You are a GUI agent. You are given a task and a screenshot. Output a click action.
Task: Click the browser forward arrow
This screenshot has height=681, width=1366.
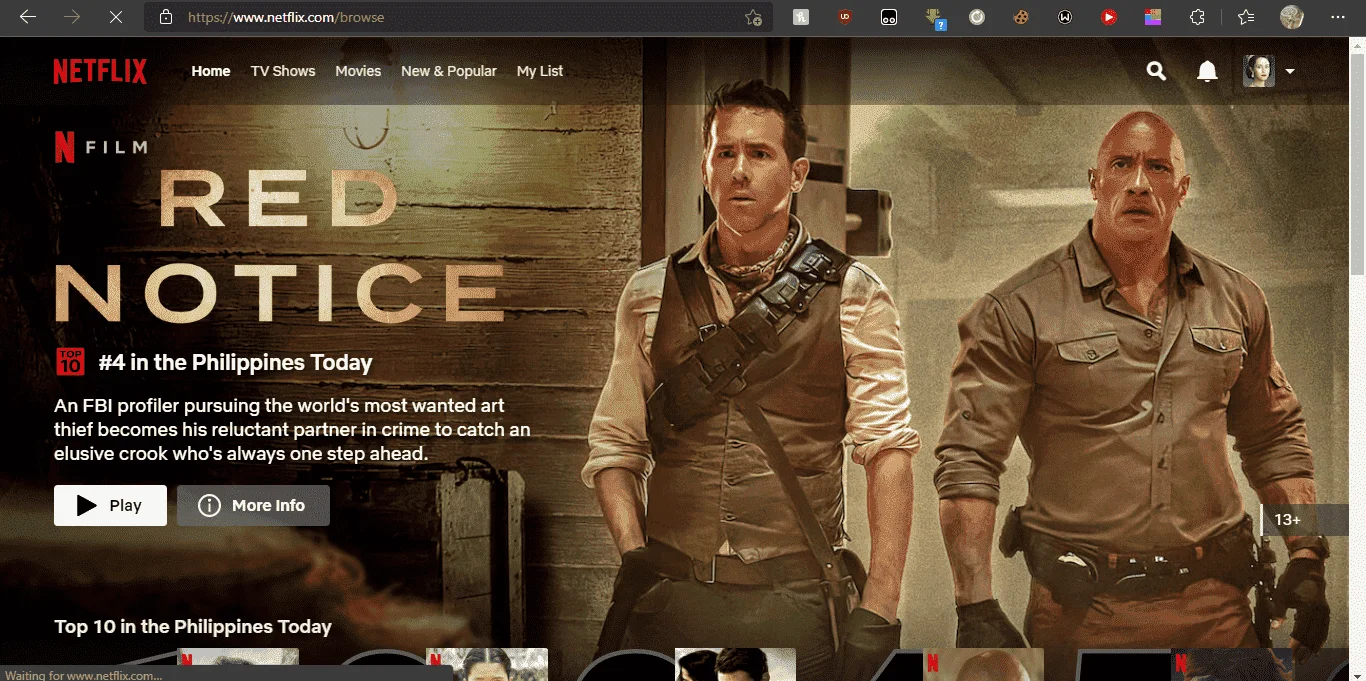tap(71, 17)
